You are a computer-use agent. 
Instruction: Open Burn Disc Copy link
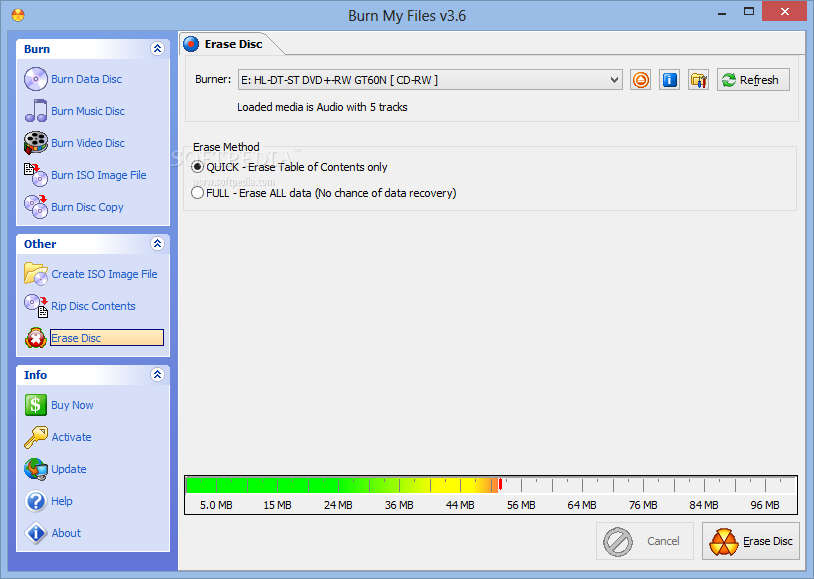click(x=87, y=207)
